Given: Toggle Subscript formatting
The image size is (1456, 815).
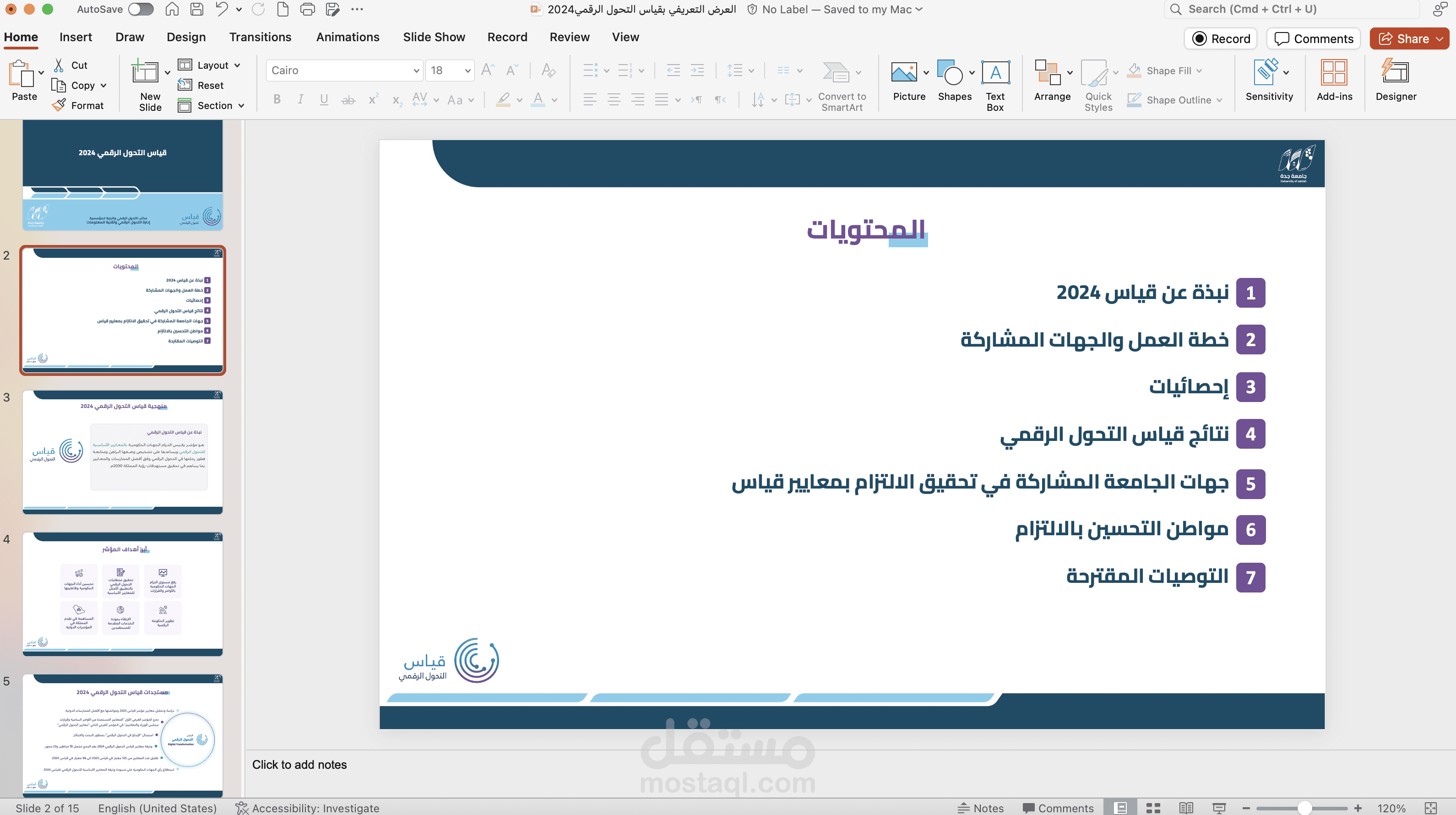Looking at the screenshot, I should coord(397,100).
